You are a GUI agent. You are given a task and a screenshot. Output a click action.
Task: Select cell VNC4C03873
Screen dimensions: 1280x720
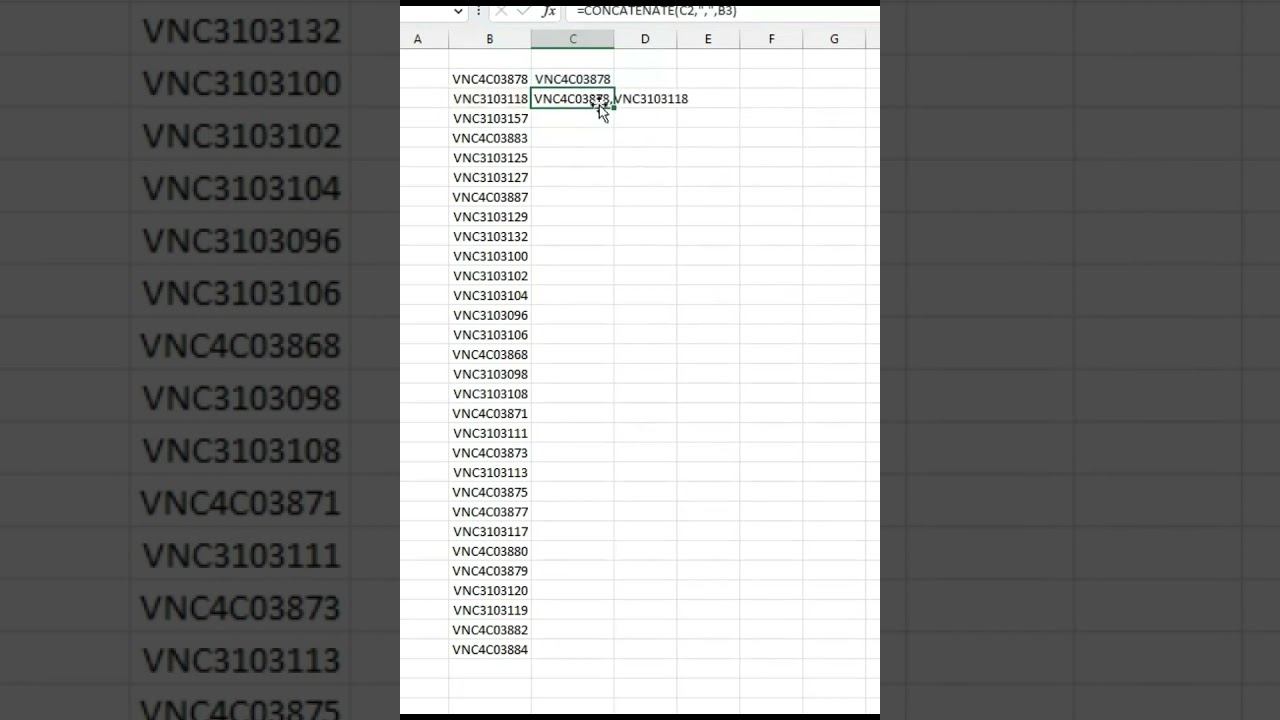click(x=490, y=453)
